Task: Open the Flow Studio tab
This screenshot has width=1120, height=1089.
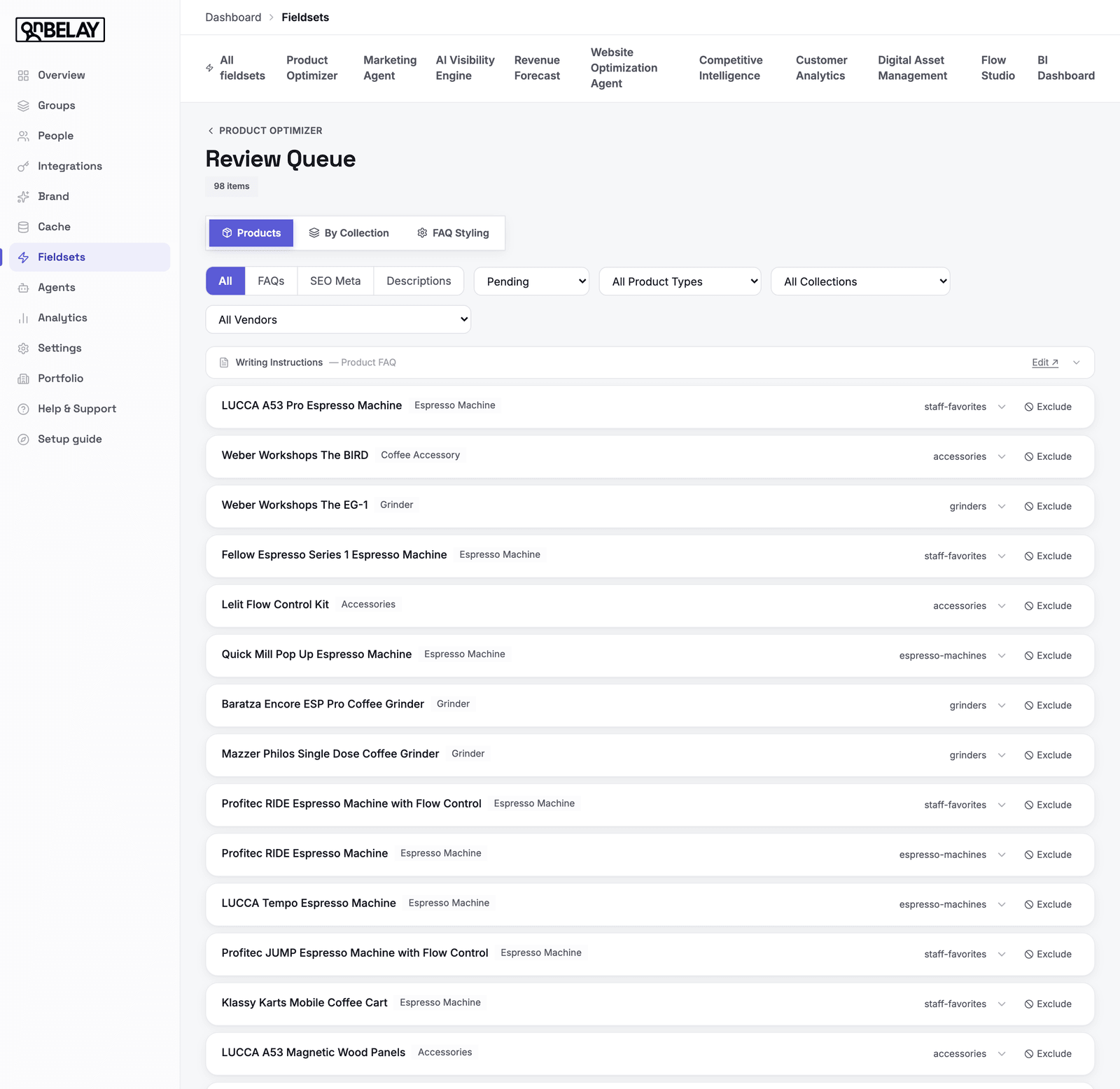Action: click(997, 68)
